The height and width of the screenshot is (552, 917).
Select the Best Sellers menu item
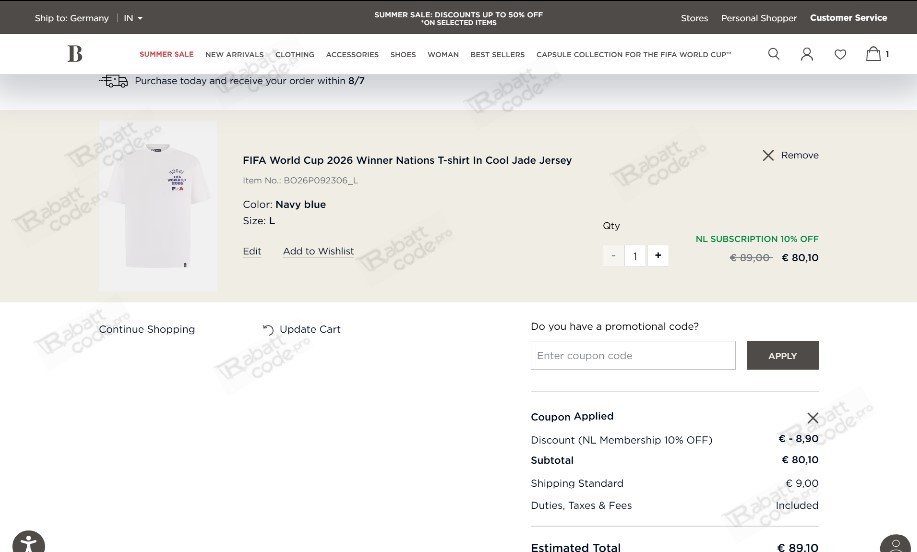(497, 54)
